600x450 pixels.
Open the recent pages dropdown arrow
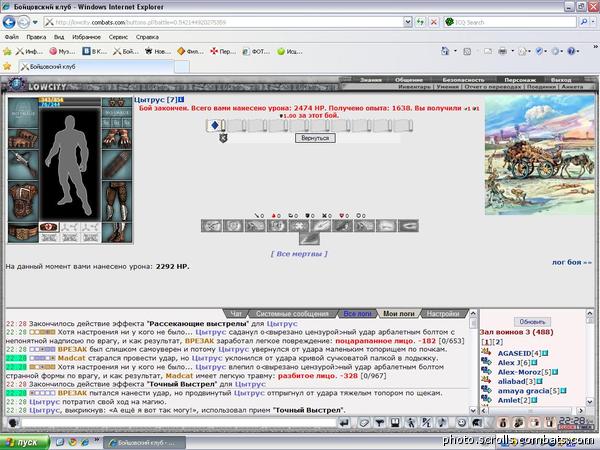tap(35, 22)
